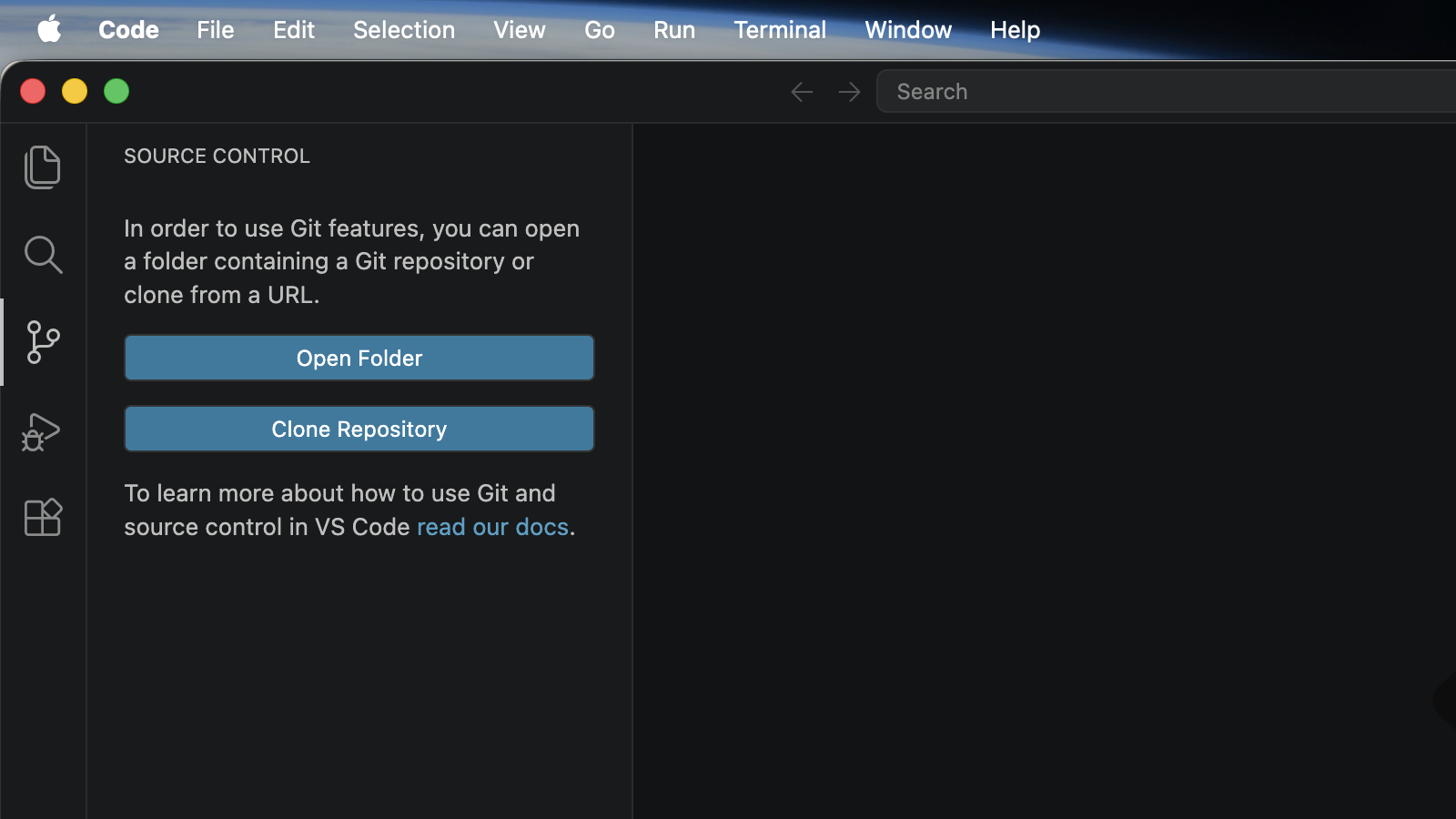Open the Run menu
1456x819 pixels.
[x=673, y=29]
